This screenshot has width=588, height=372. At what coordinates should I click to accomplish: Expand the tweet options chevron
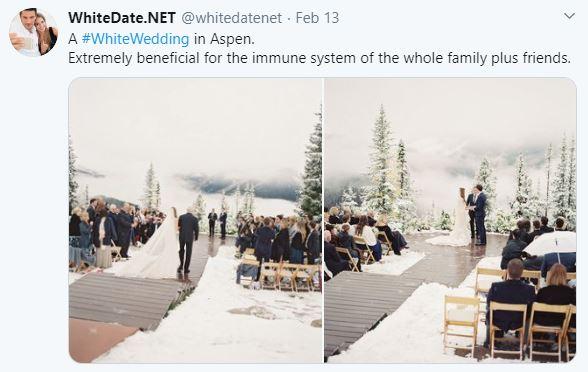569,16
